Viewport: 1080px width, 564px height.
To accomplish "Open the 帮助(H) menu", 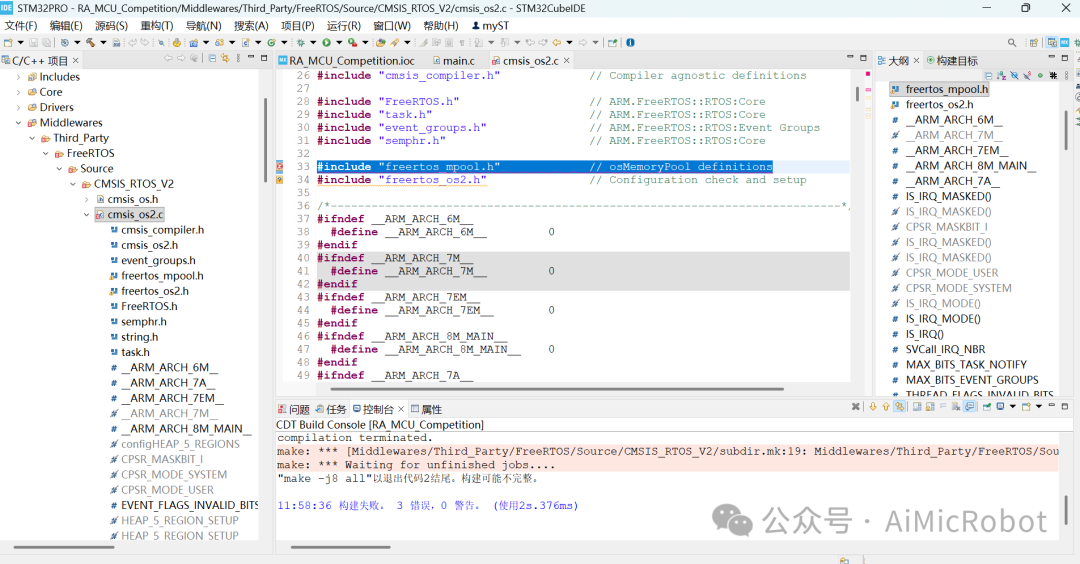I will coord(441,25).
